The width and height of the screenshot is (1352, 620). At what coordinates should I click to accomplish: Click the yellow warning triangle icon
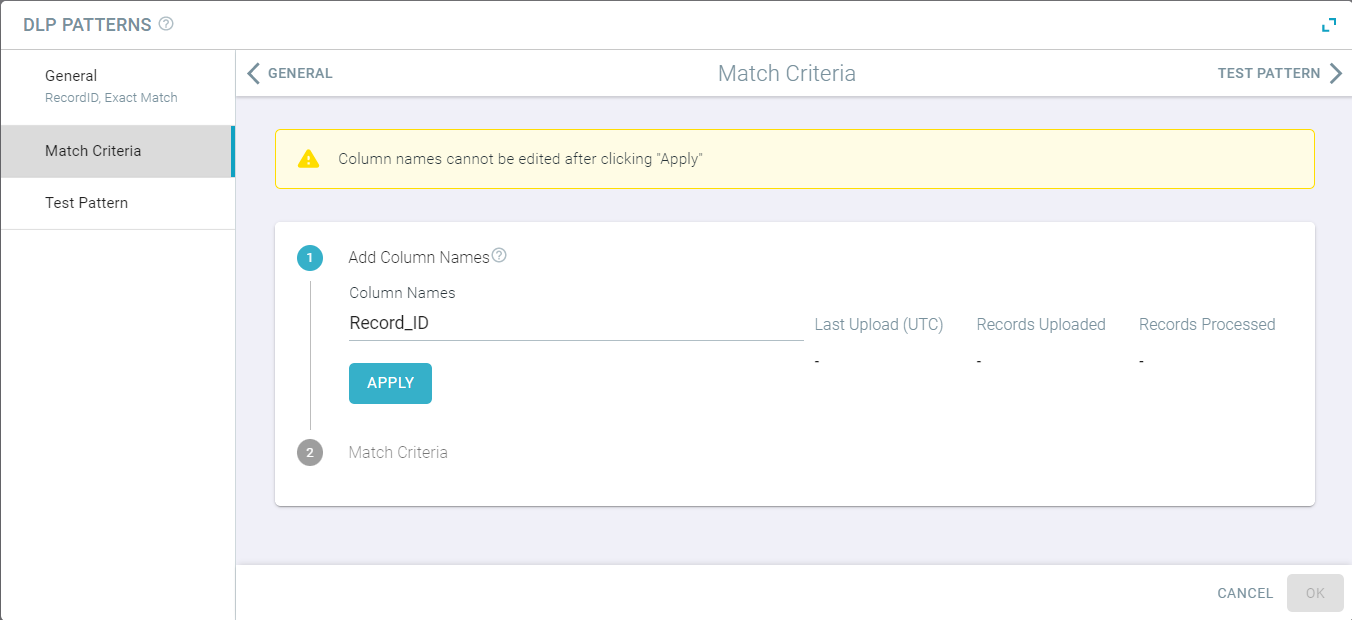click(x=310, y=158)
